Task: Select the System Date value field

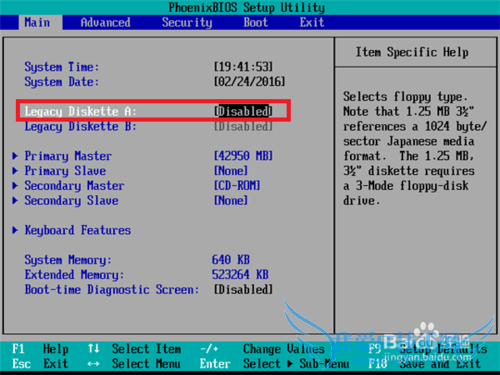Action: (x=250, y=82)
